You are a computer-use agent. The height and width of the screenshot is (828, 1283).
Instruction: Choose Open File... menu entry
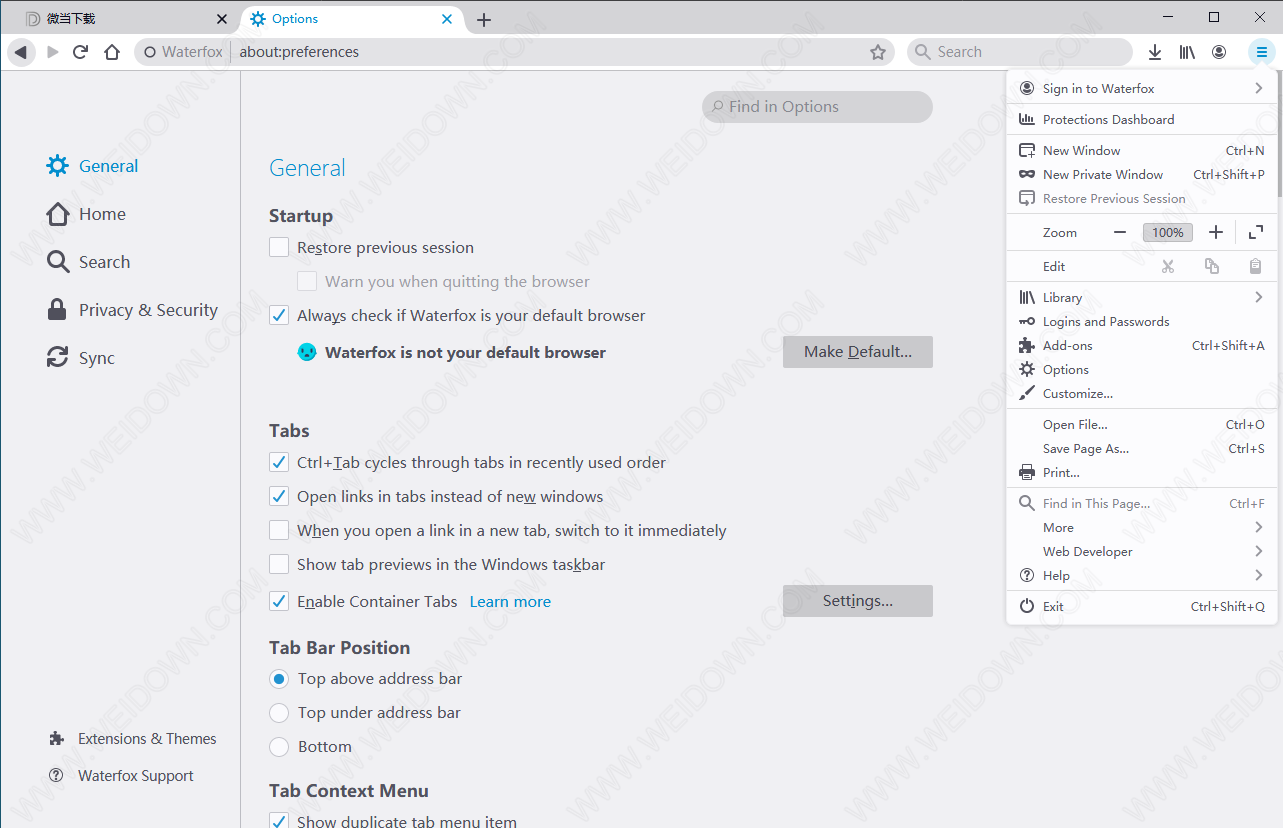[x=1142, y=424]
